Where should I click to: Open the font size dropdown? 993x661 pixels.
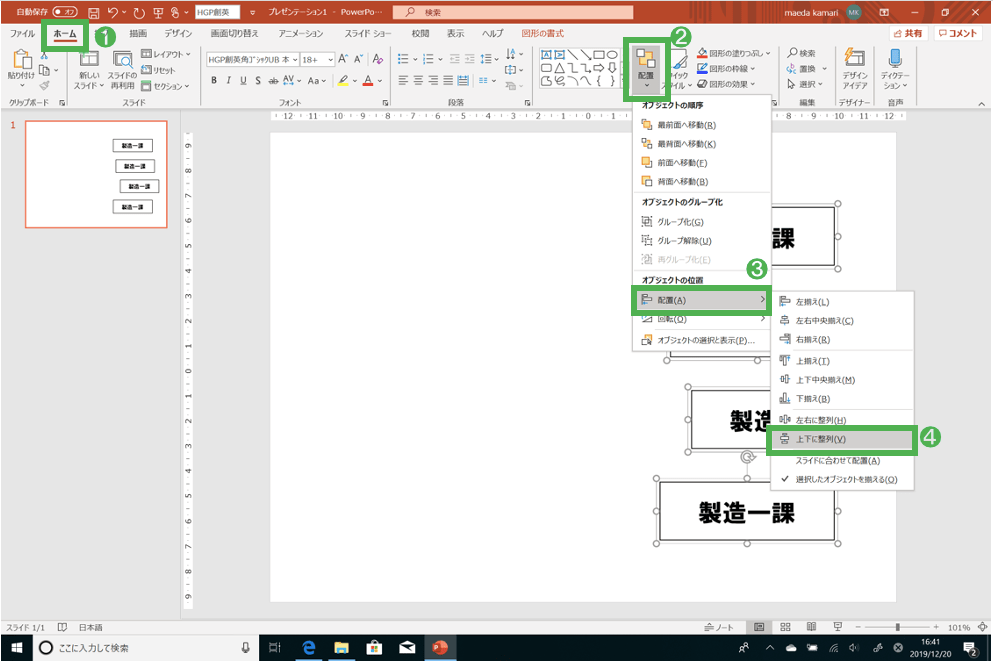pos(331,60)
